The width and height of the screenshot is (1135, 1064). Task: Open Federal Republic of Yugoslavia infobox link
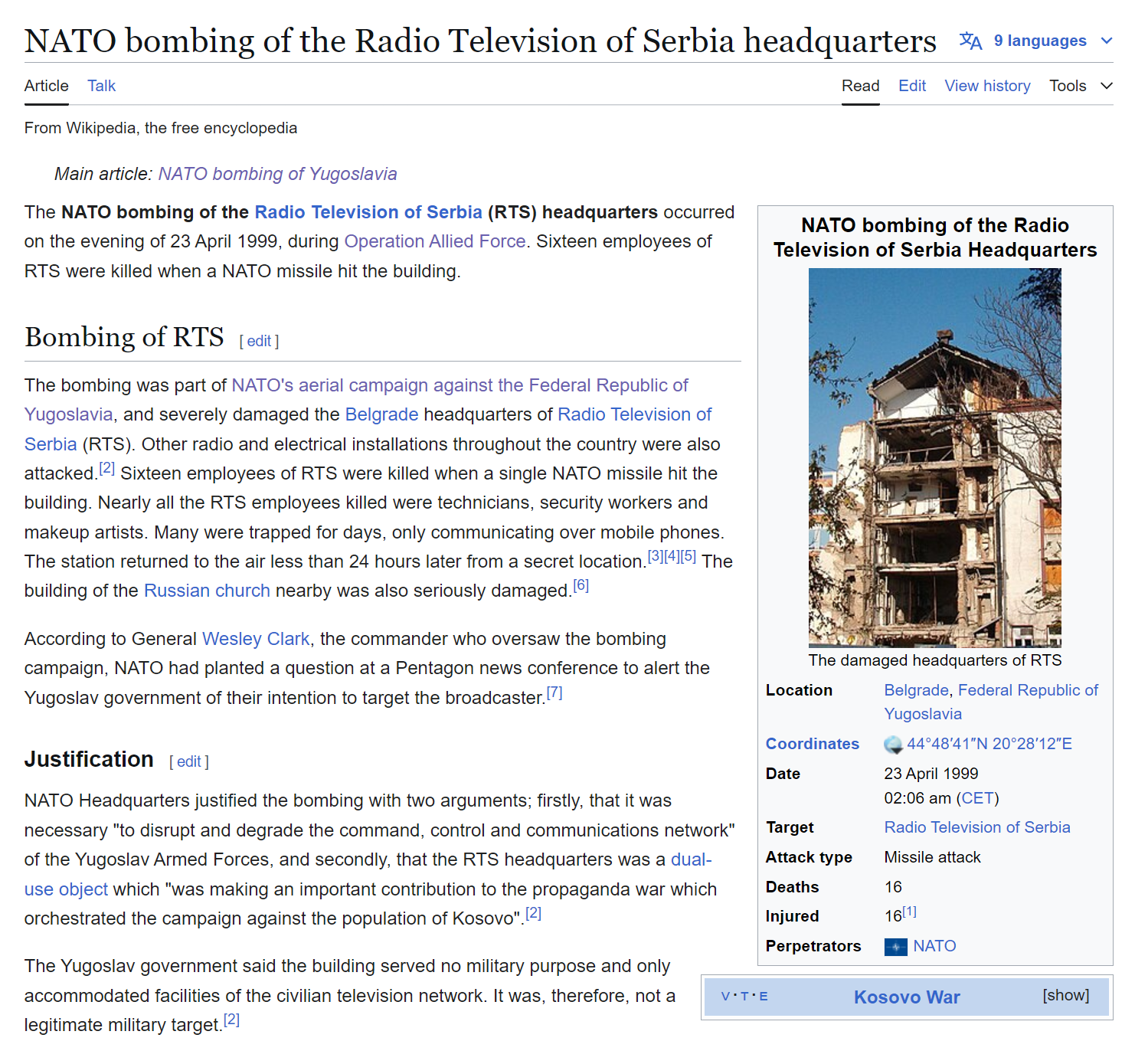[x=991, y=702]
